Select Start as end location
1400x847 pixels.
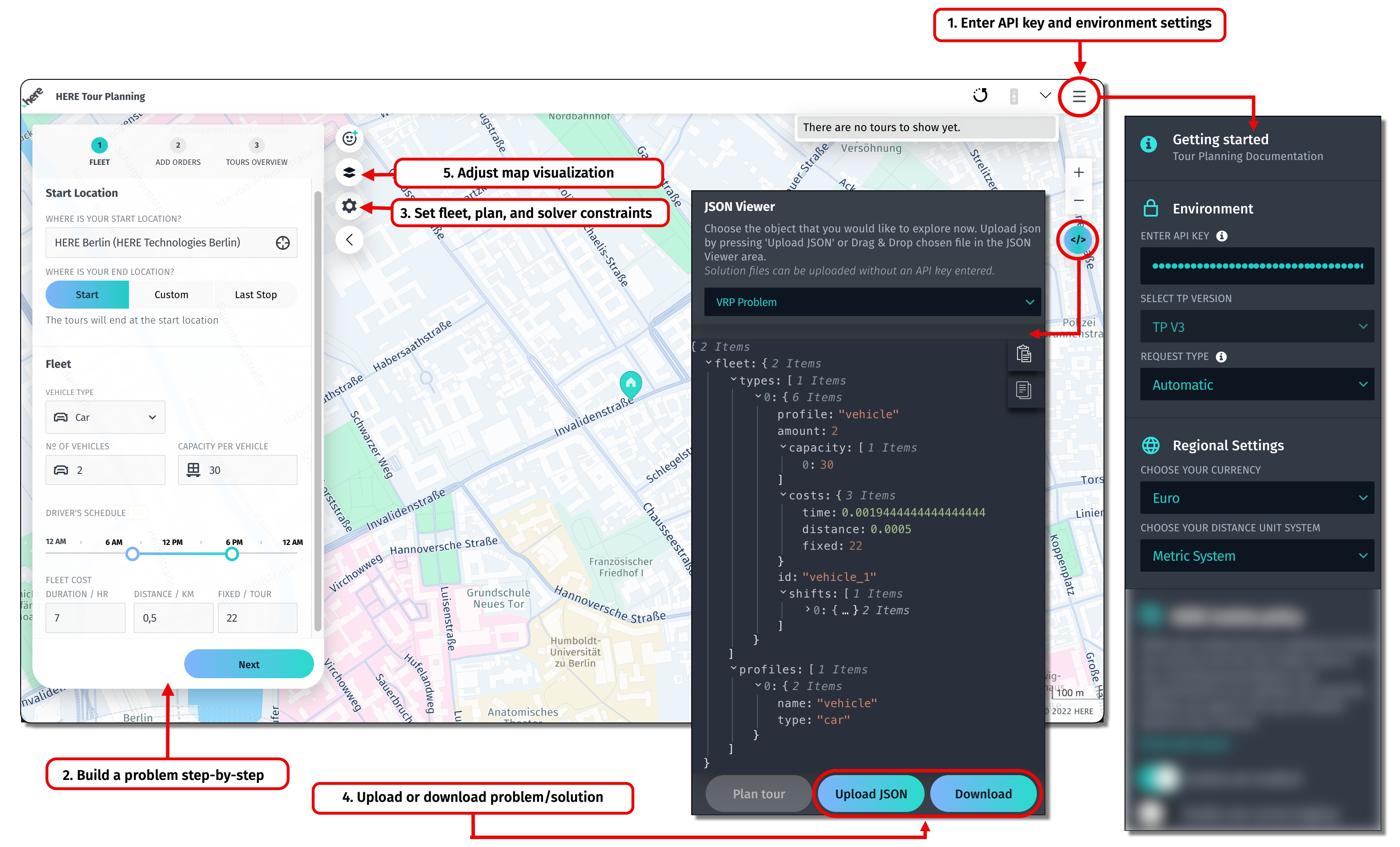87,295
